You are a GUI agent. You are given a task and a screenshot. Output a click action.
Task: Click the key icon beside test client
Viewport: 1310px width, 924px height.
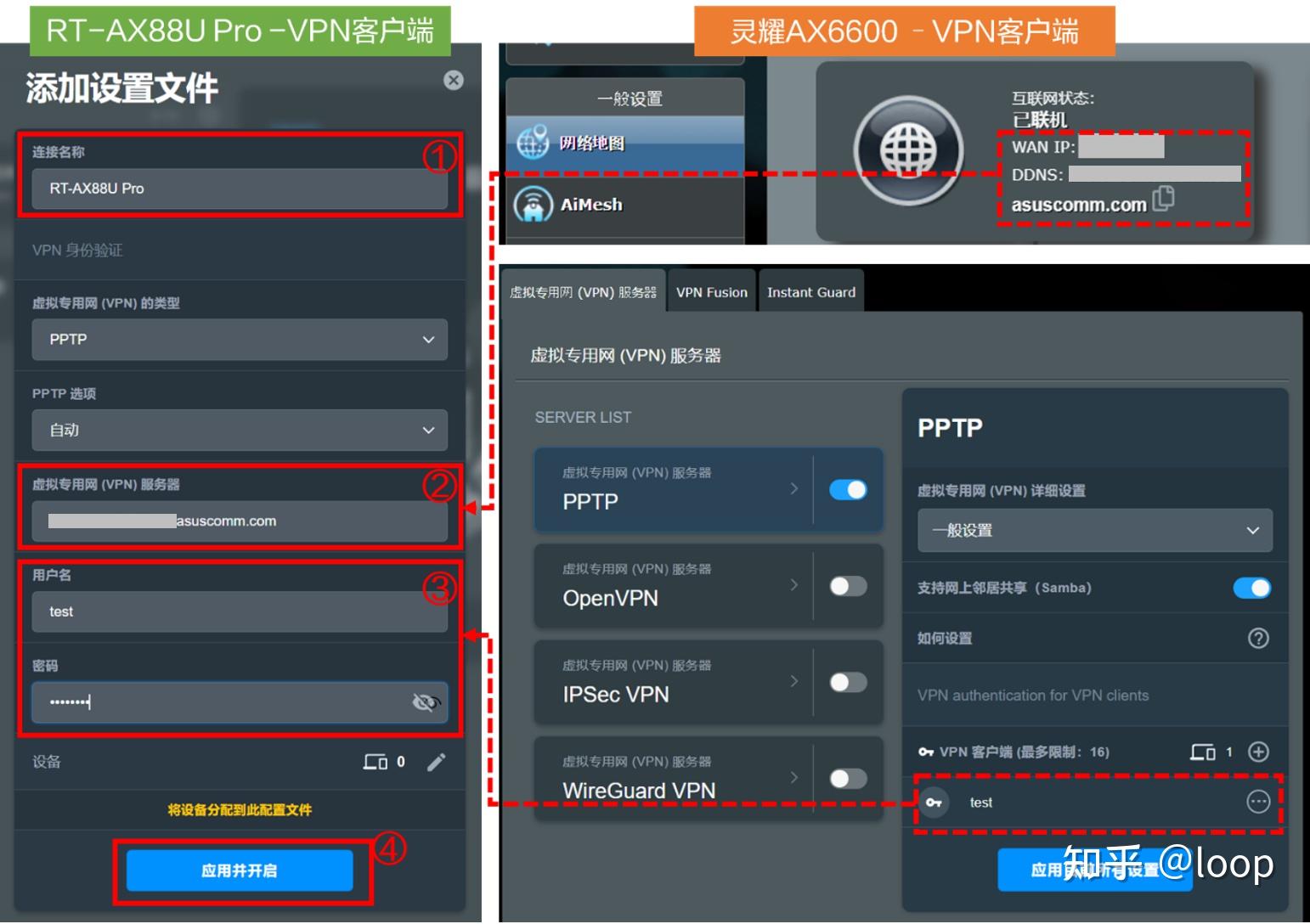[934, 802]
